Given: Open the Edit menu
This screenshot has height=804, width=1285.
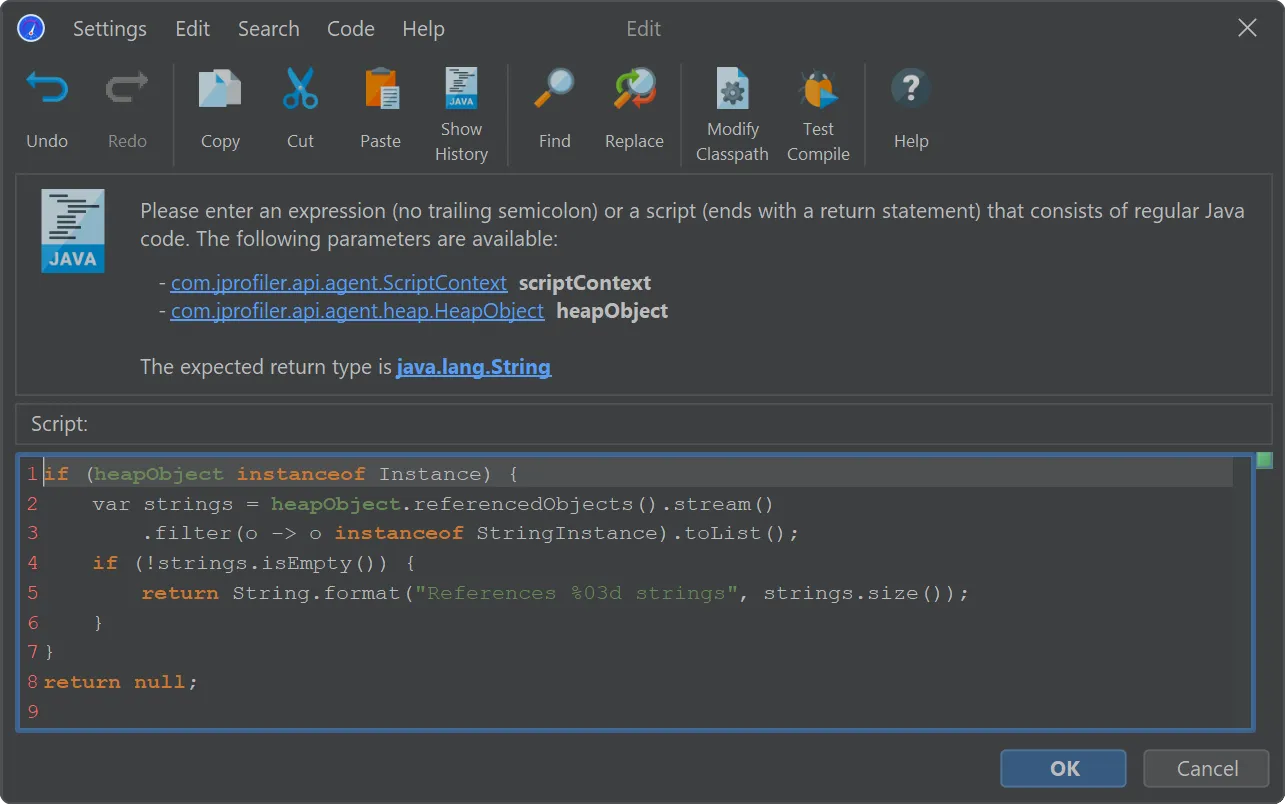Looking at the screenshot, I should [193, 29].
